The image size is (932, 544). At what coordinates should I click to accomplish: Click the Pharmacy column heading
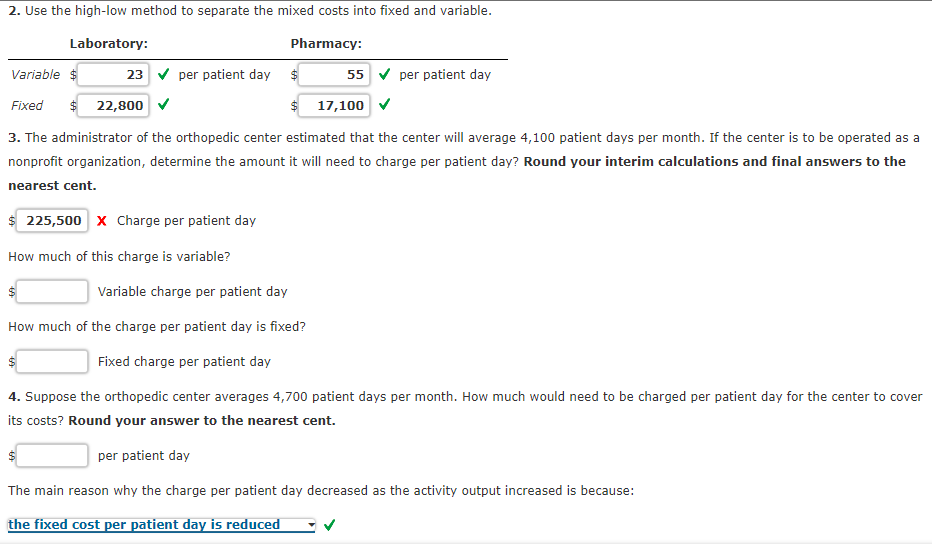[326, 44]
